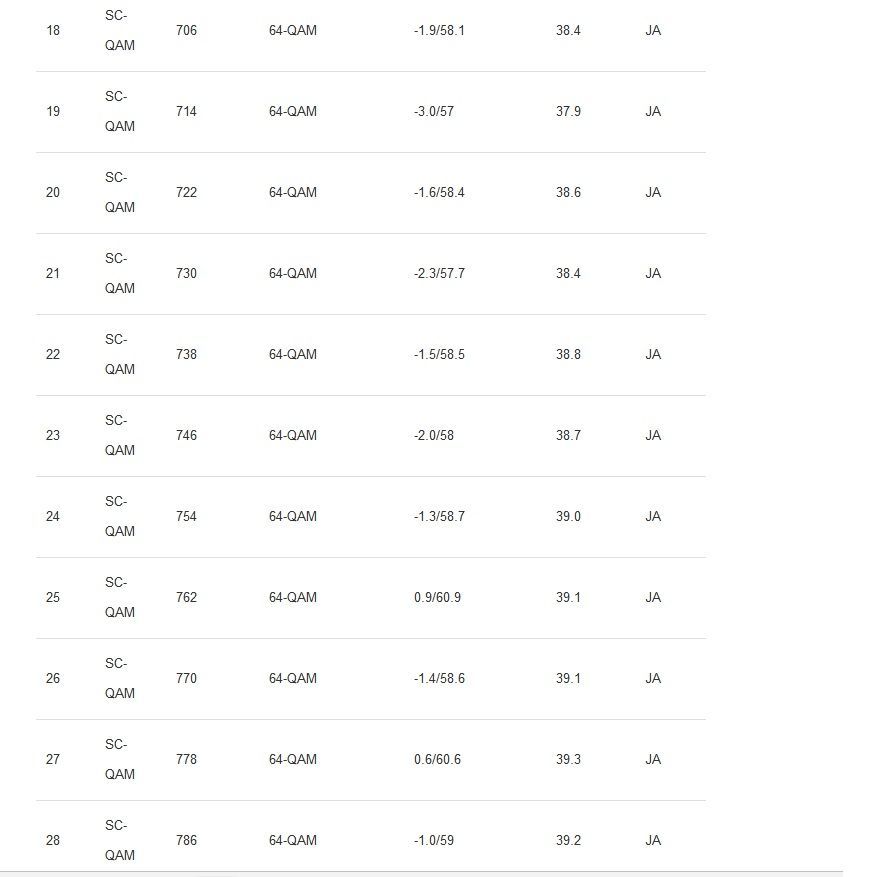Click the 714 frequency cell
The height and width of the screenshot is (877, 870).
(x=186, y=112)
